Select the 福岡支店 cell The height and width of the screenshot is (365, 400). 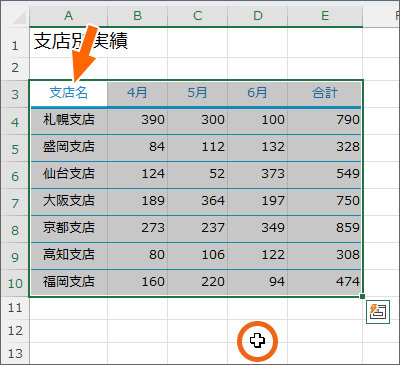68,283
